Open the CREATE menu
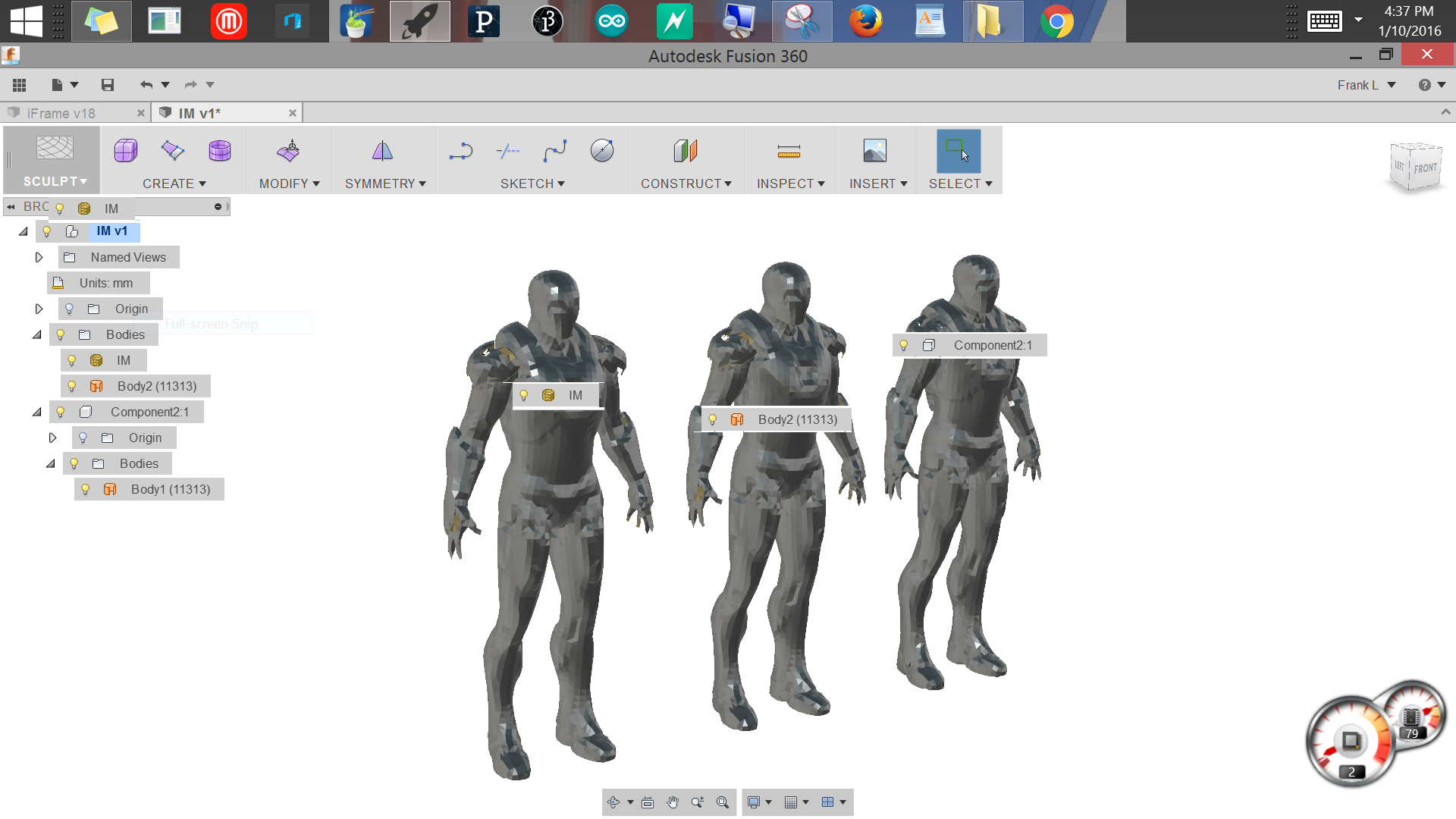 tap(174, 184)
